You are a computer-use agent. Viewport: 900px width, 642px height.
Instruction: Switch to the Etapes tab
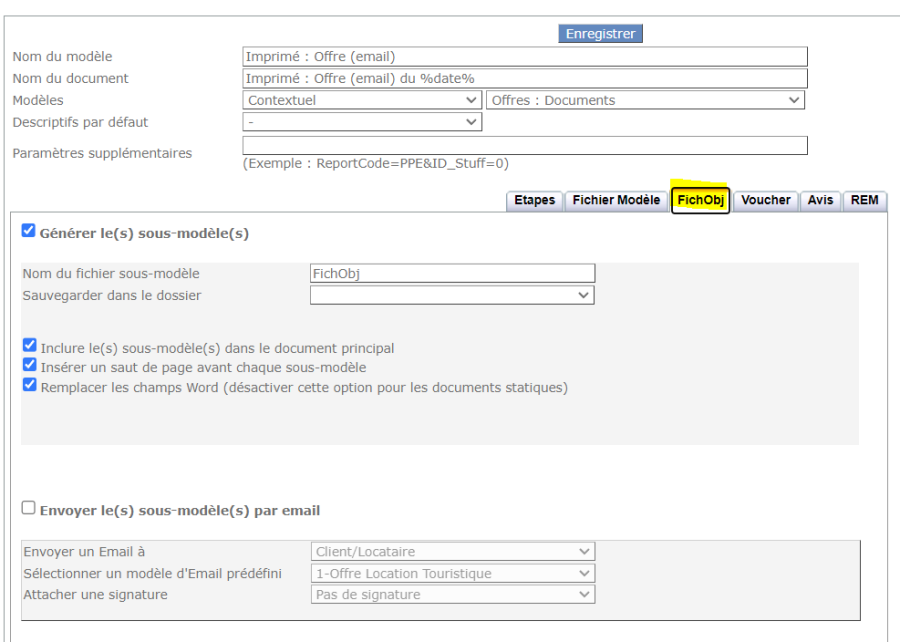coord(535,200)
